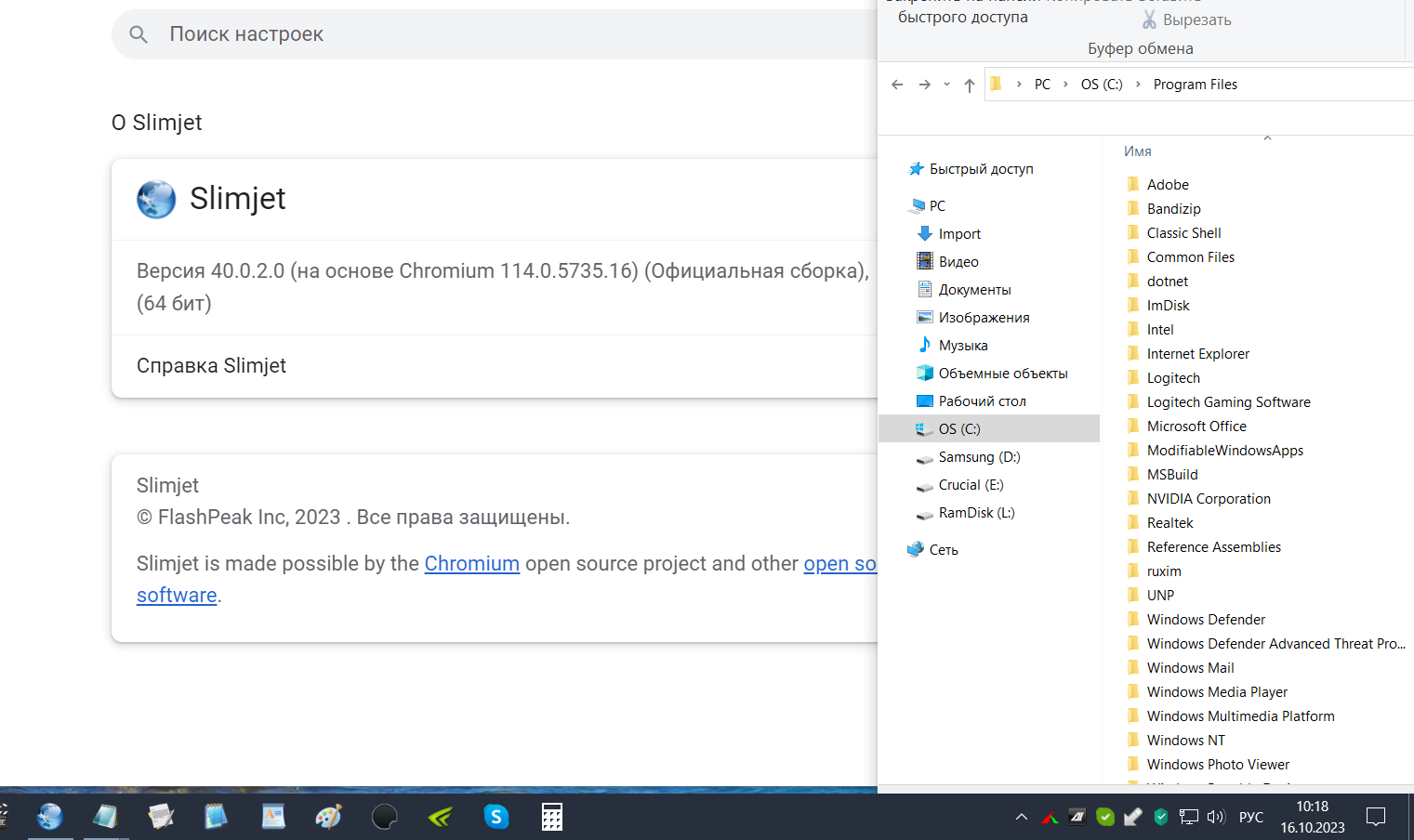Select the dotnet folder name
The image size is (1414, 840).
[1168, 282]
